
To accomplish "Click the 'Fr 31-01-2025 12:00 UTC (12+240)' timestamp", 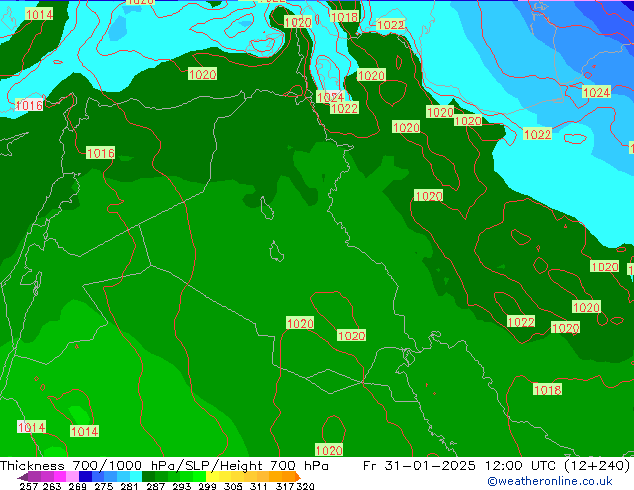I will [497, 466].
